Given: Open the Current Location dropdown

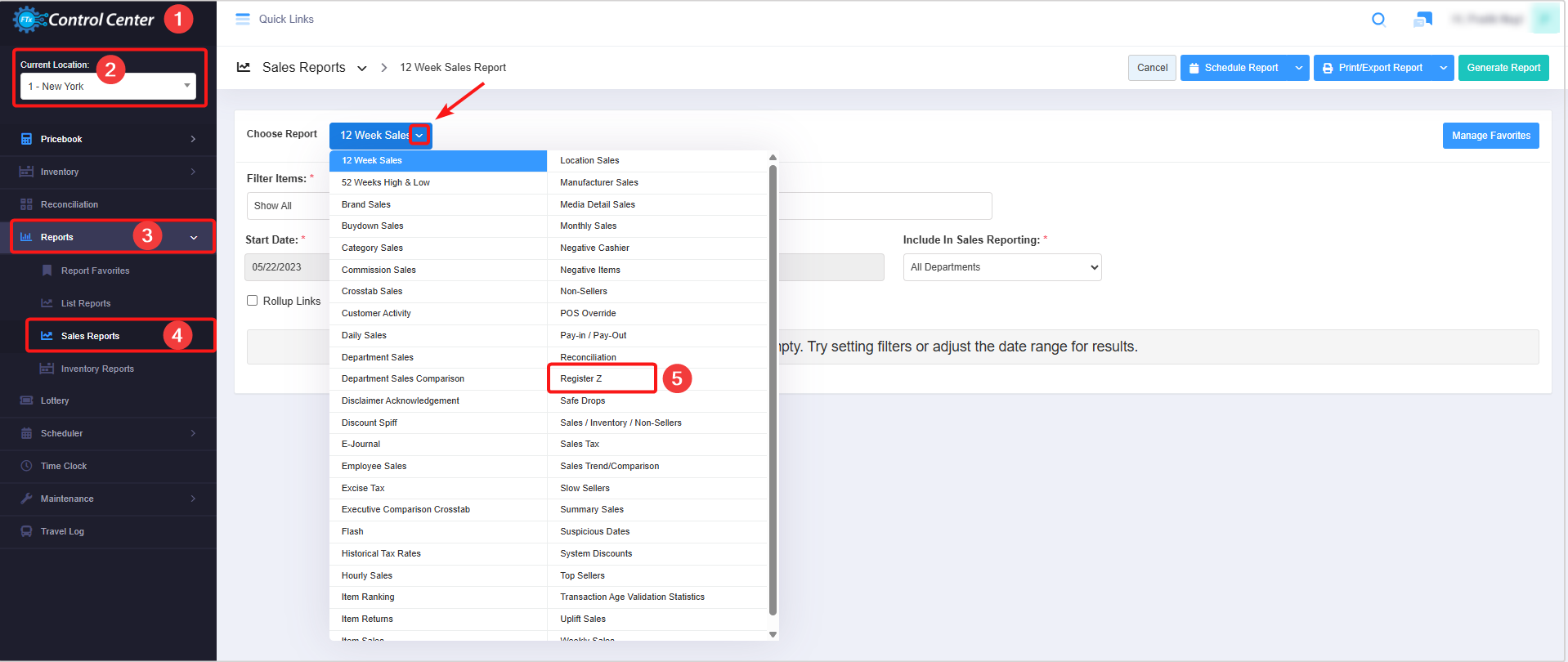Looking at the screenshot, I should (x=108, y=86).
